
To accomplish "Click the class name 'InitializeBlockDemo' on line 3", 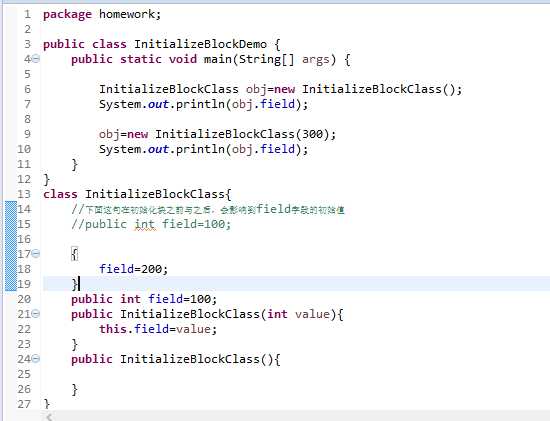I will coord(200,44).
